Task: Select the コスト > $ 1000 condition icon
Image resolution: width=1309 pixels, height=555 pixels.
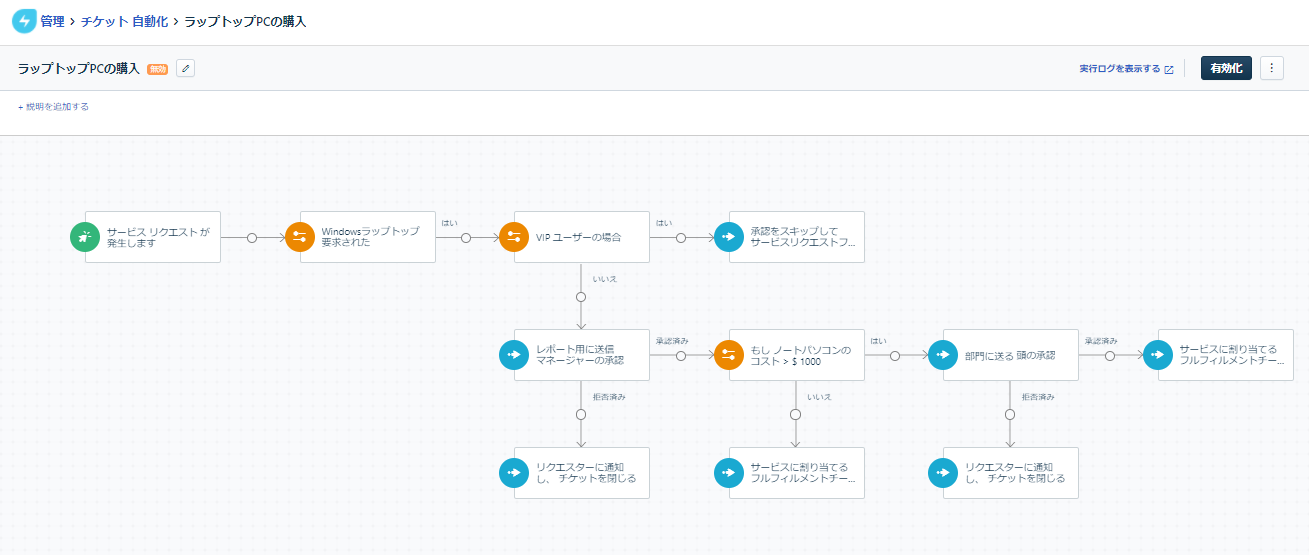Action: pyautogui.click(x=729, y=355)
